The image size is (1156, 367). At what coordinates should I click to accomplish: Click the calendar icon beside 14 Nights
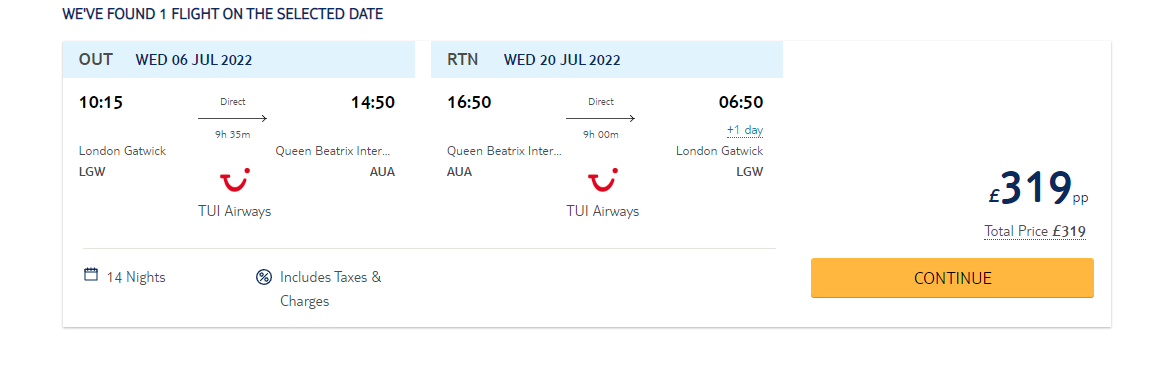click(x=91, y=276)
